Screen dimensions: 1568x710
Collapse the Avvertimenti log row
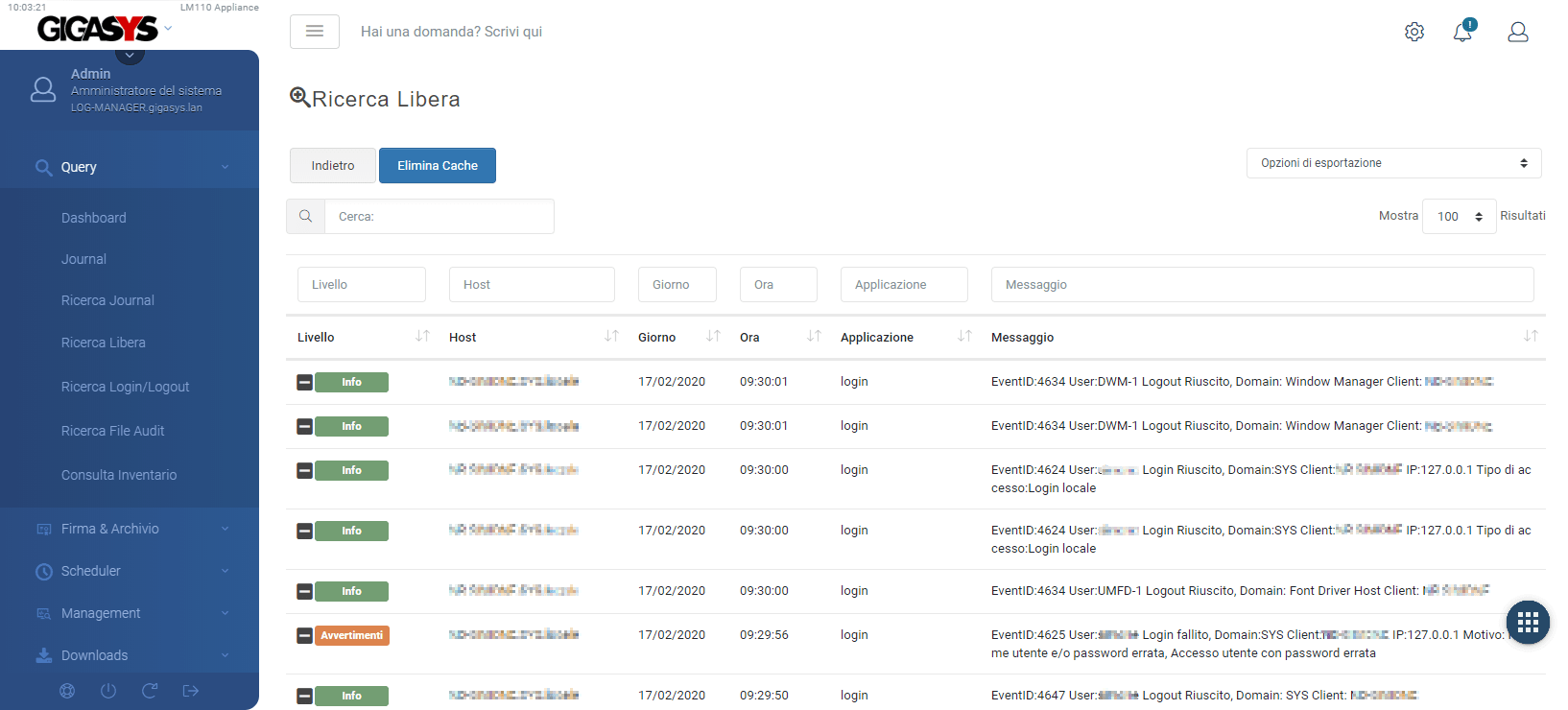(x=304, y=636)
